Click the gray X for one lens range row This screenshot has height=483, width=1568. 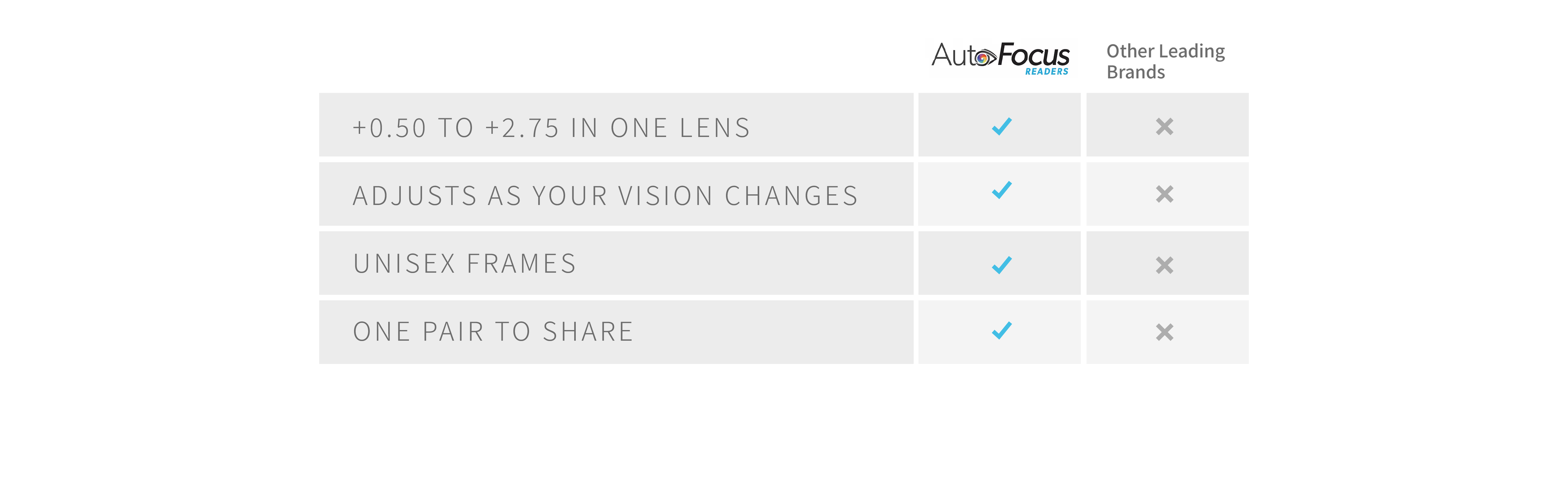pos(1165,127)
